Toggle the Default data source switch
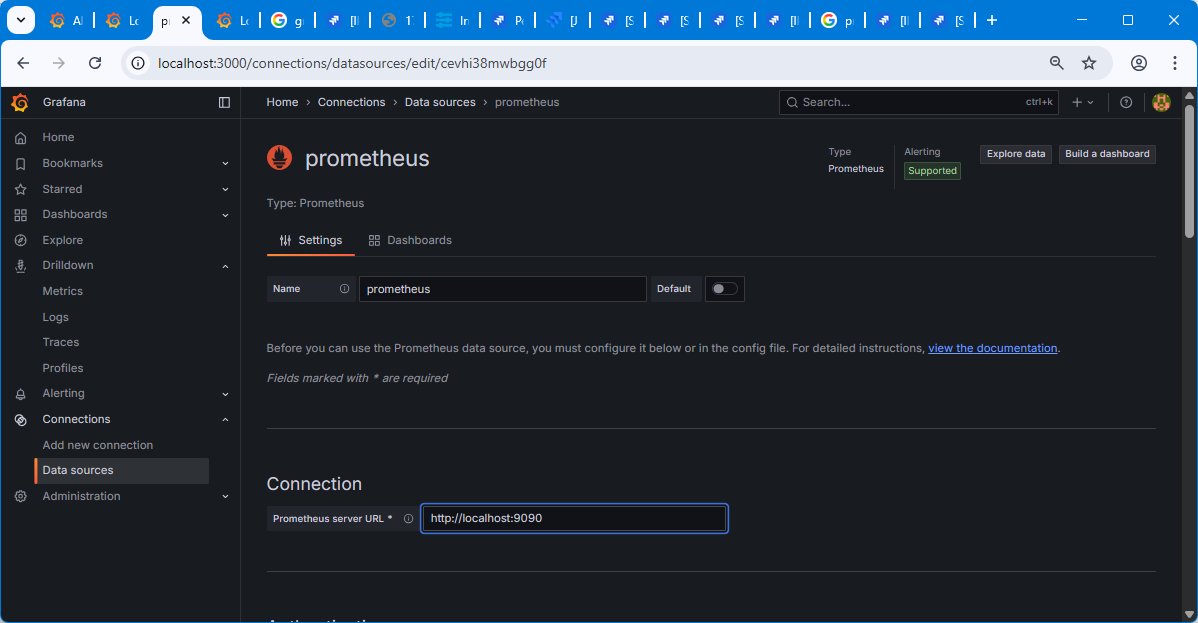 point(724,289)
